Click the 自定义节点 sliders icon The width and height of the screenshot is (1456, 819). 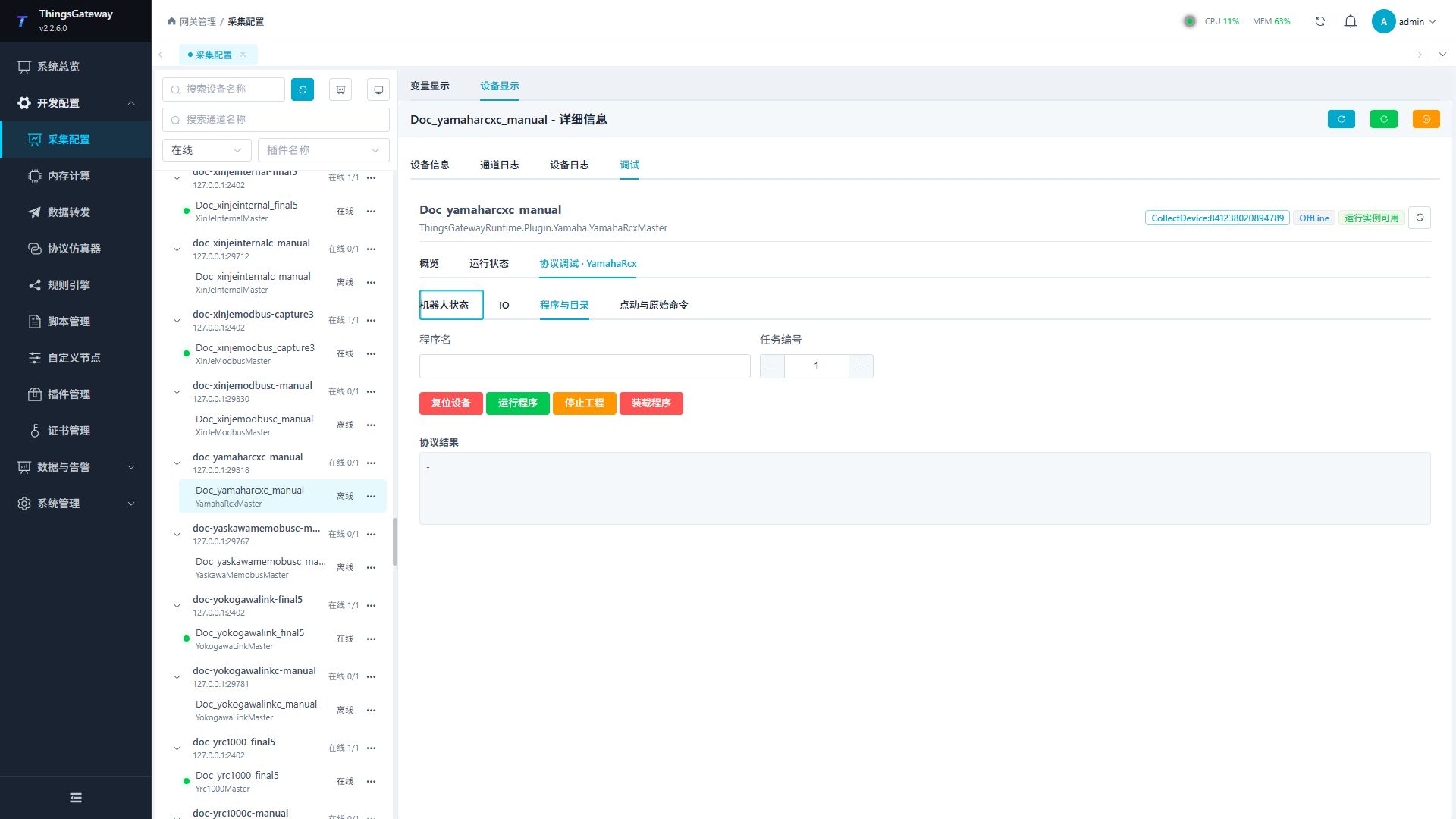tap(35, 358)
